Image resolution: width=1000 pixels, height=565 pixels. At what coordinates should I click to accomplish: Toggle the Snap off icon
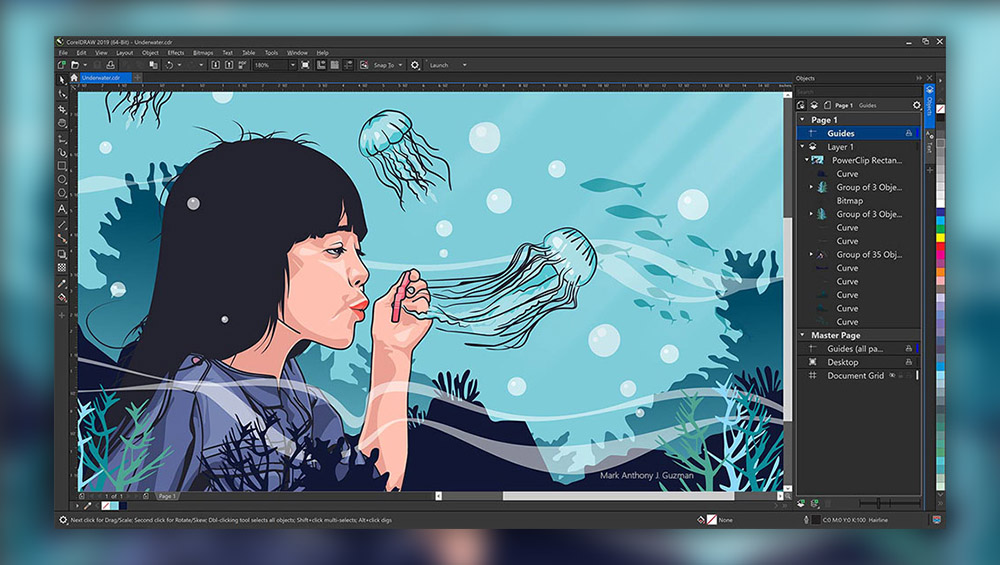coord(364,65)
